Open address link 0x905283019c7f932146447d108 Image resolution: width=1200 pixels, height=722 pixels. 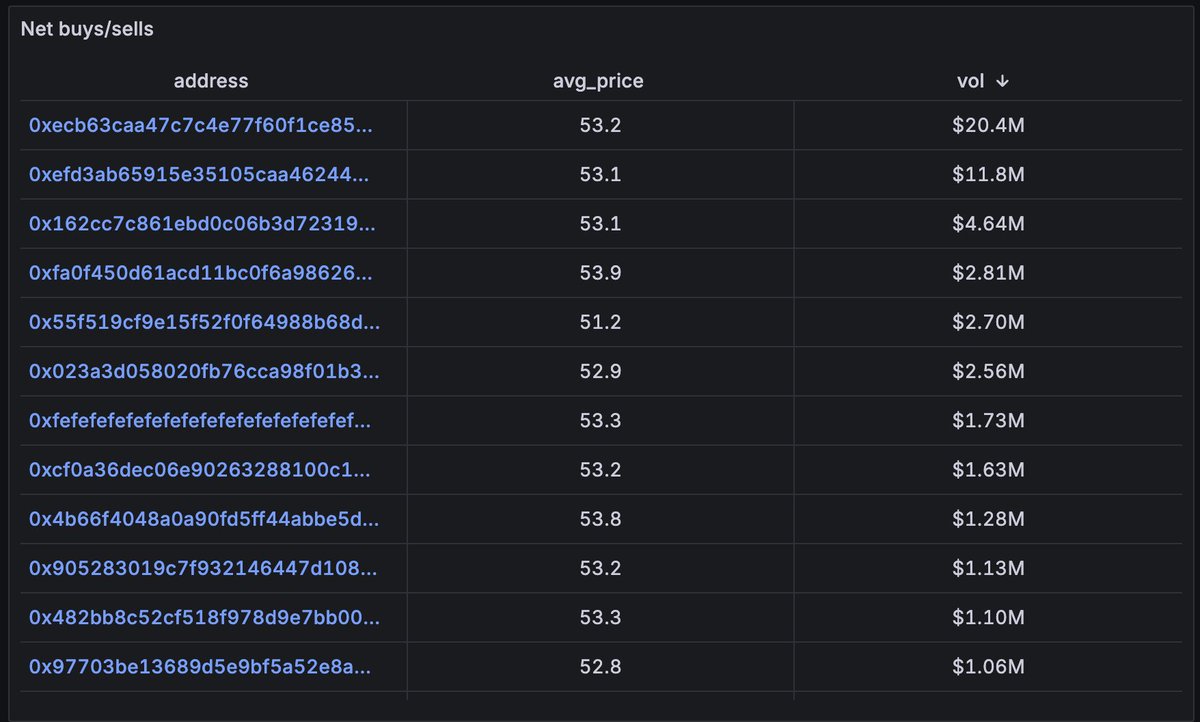coord(203,568)
